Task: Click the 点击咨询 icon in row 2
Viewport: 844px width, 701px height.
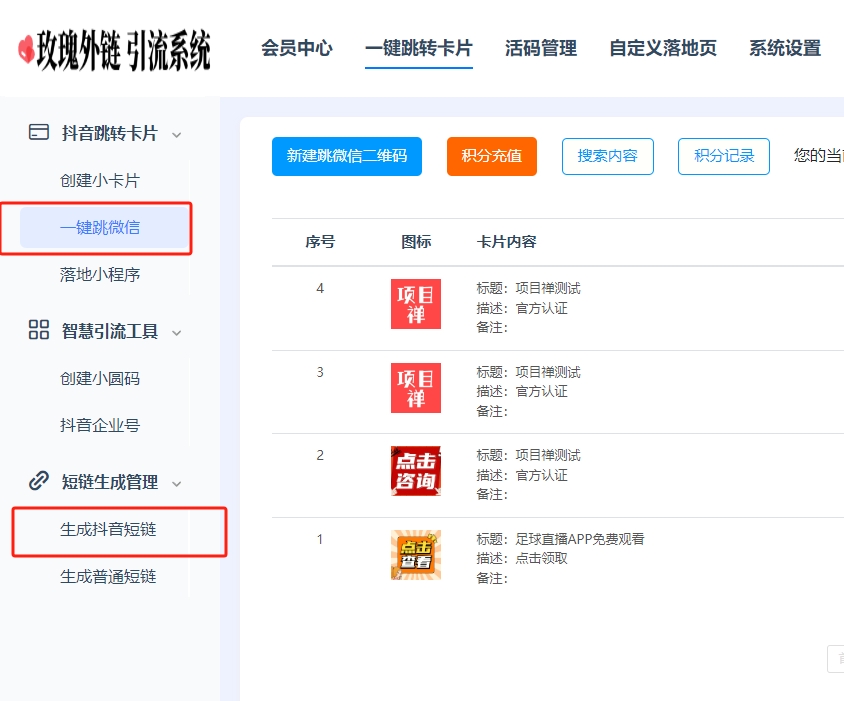Action: click(415, 471)
